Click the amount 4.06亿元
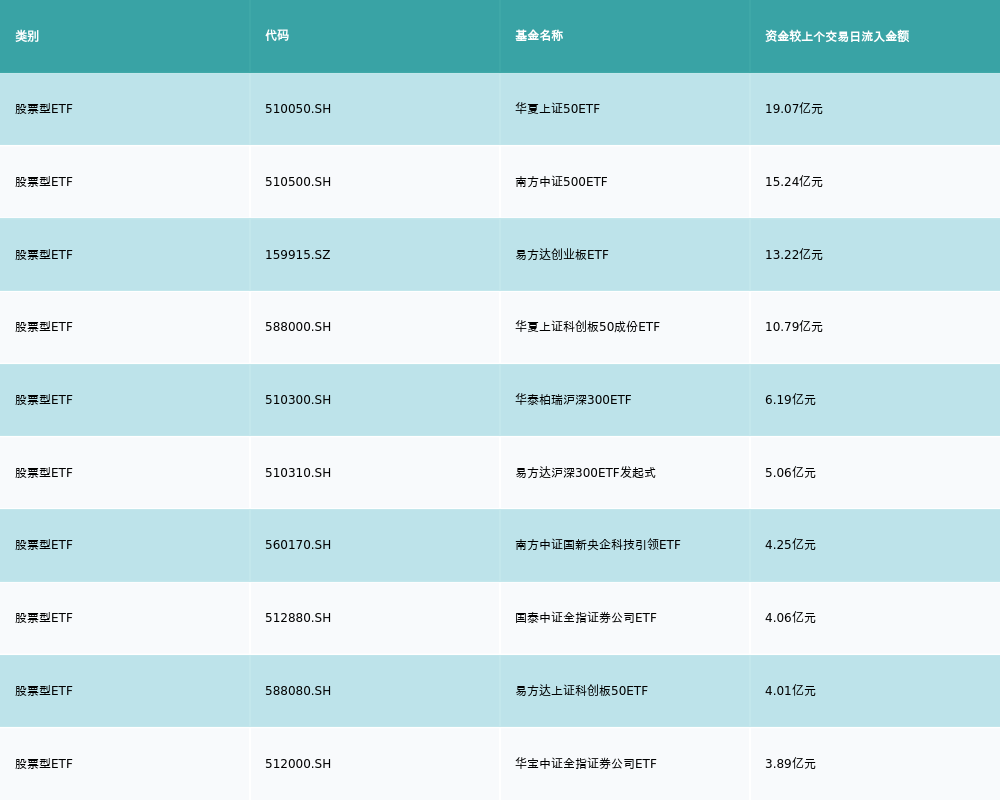The height and width of the screenshot is (800, 1000). click(x=790, y=618)
